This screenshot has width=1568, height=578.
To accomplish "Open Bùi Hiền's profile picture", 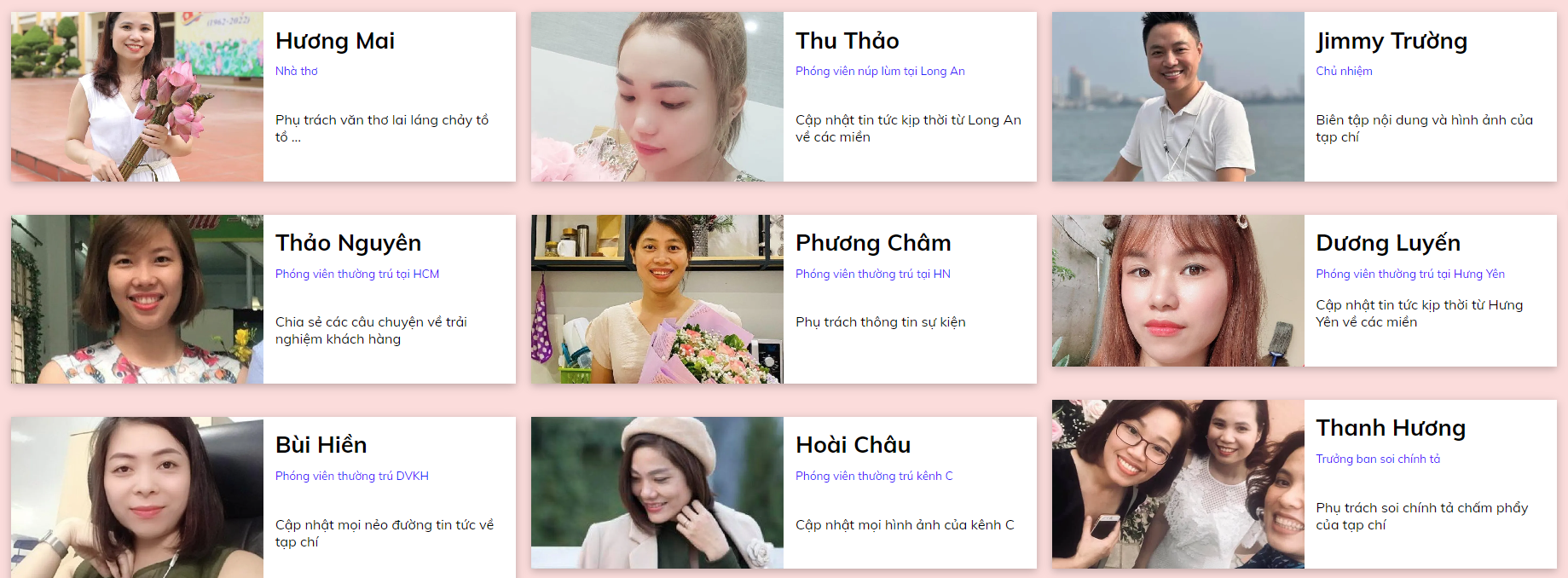I will click(x=137, y=497).
